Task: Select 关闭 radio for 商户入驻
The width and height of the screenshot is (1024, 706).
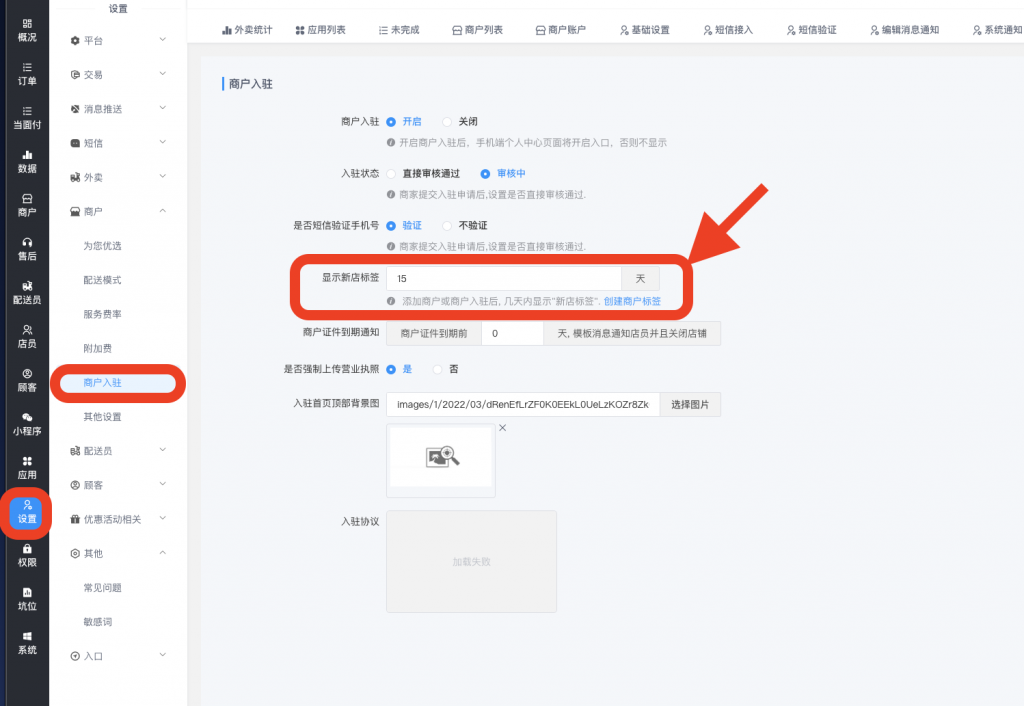Action: point(448,121)
